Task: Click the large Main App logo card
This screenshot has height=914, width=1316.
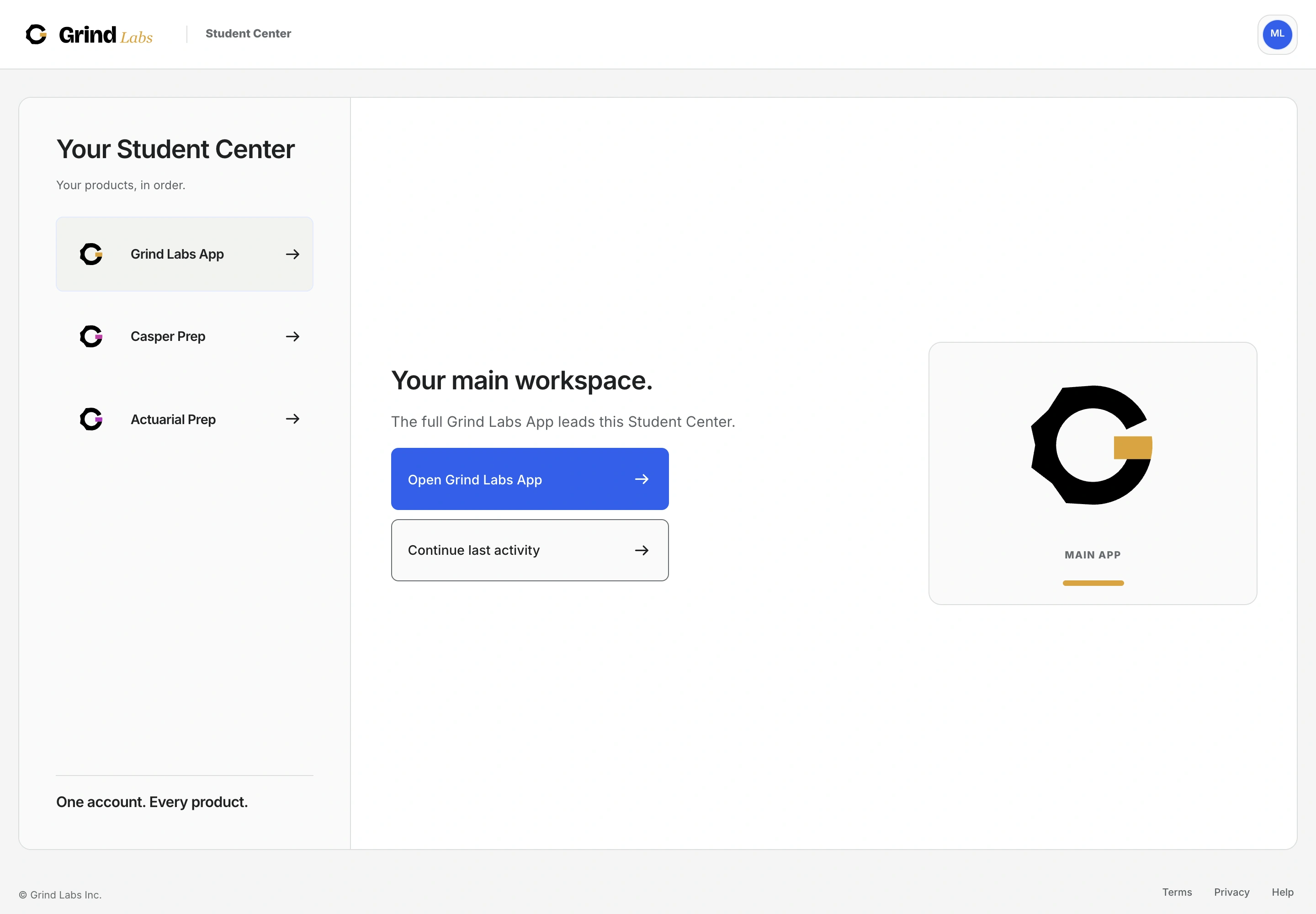Action: click(1093, 473)
